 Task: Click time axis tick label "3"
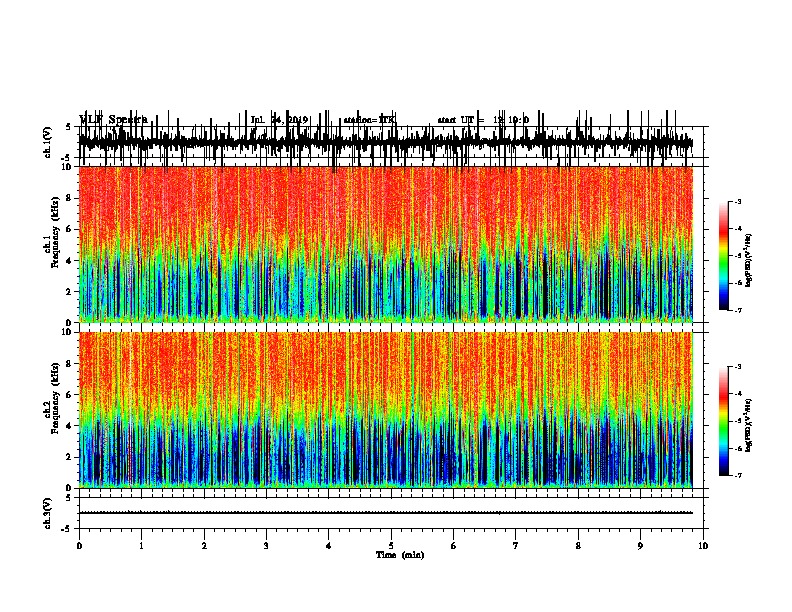coord(266,546)
